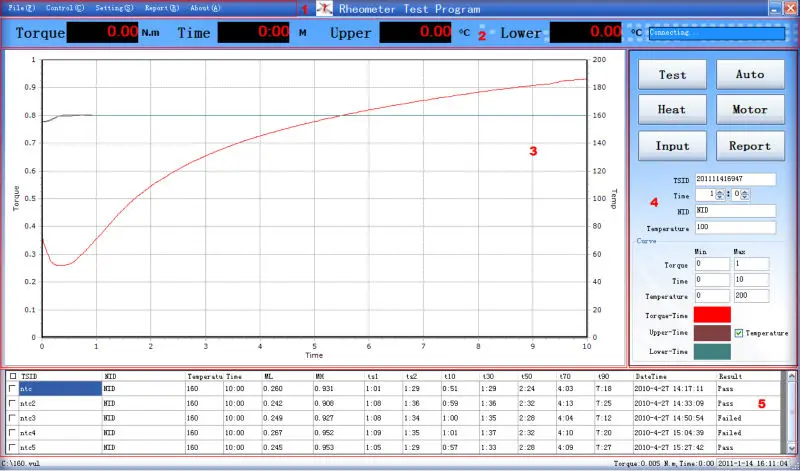
Task: Click the Rheometer program logo icon
Action: 324,8
